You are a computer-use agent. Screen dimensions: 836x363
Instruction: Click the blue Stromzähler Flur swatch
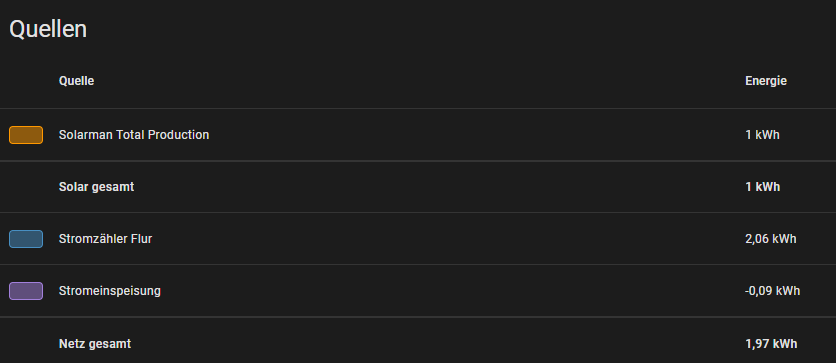(x=26, y=239)
